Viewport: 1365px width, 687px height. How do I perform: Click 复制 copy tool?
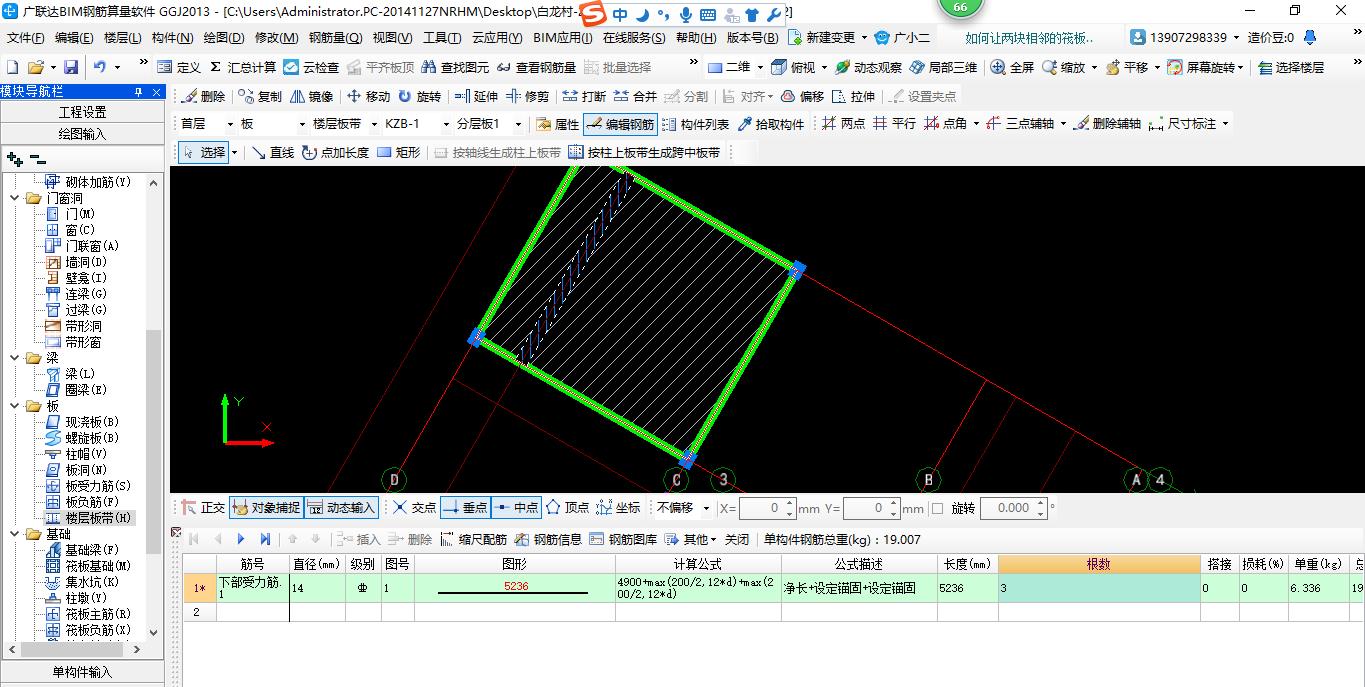(x=260, y=97)
